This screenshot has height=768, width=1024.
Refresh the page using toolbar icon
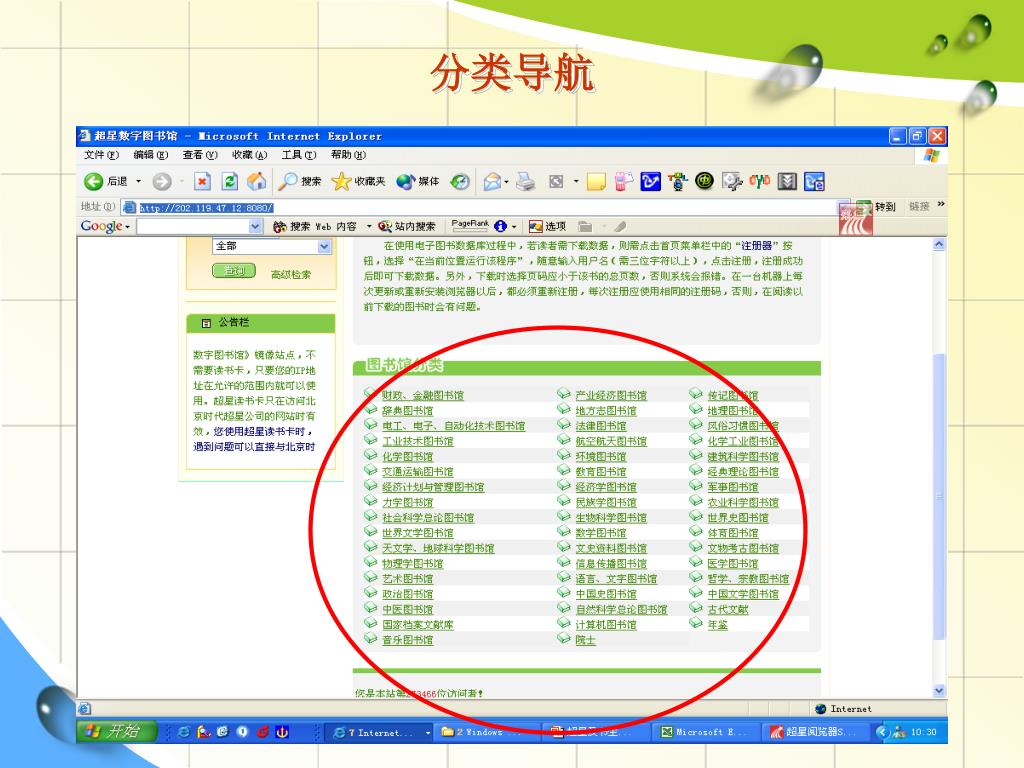point(229,182)
